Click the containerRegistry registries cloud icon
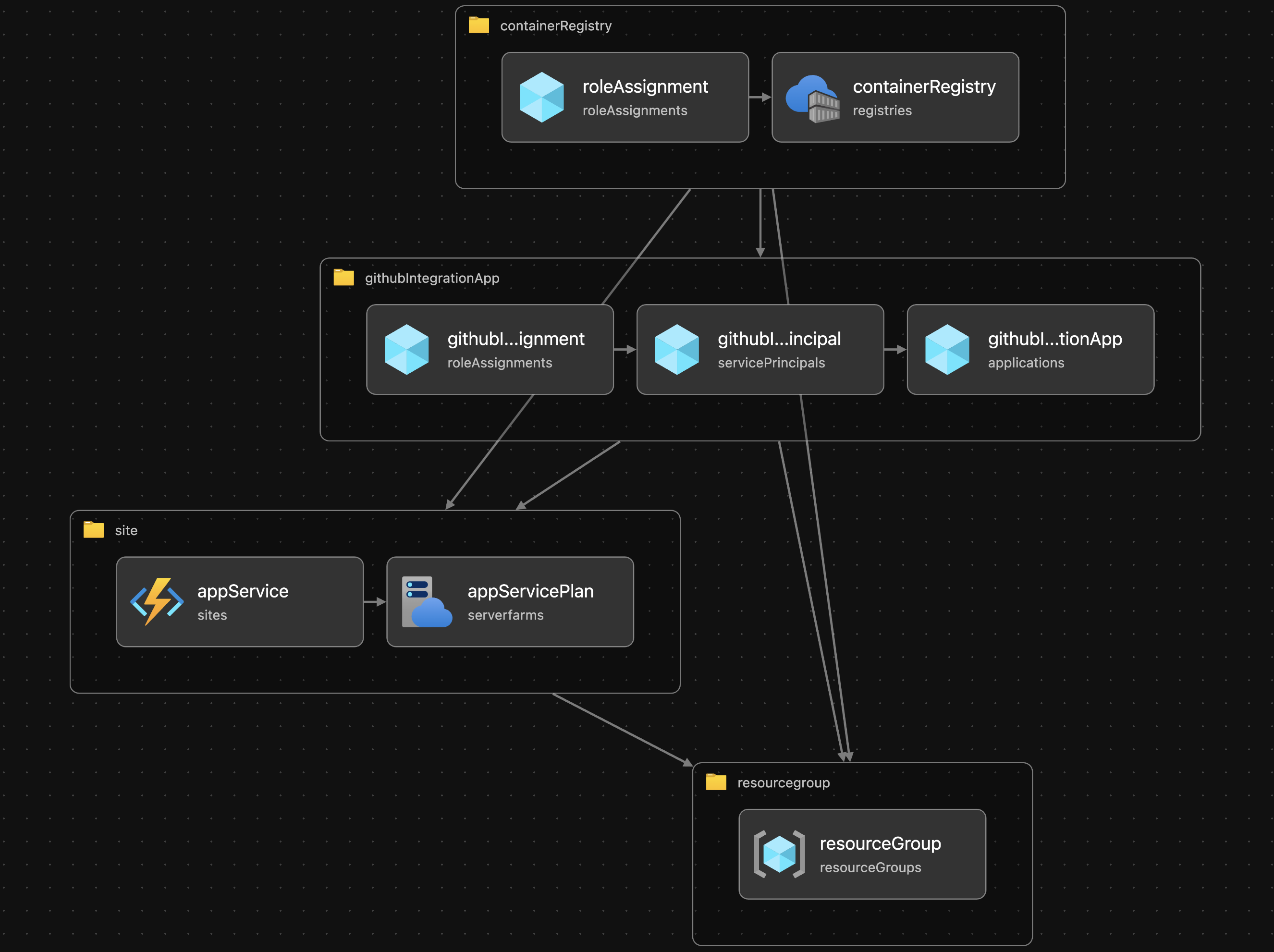The image size is (1274, 952). [811, 98]
